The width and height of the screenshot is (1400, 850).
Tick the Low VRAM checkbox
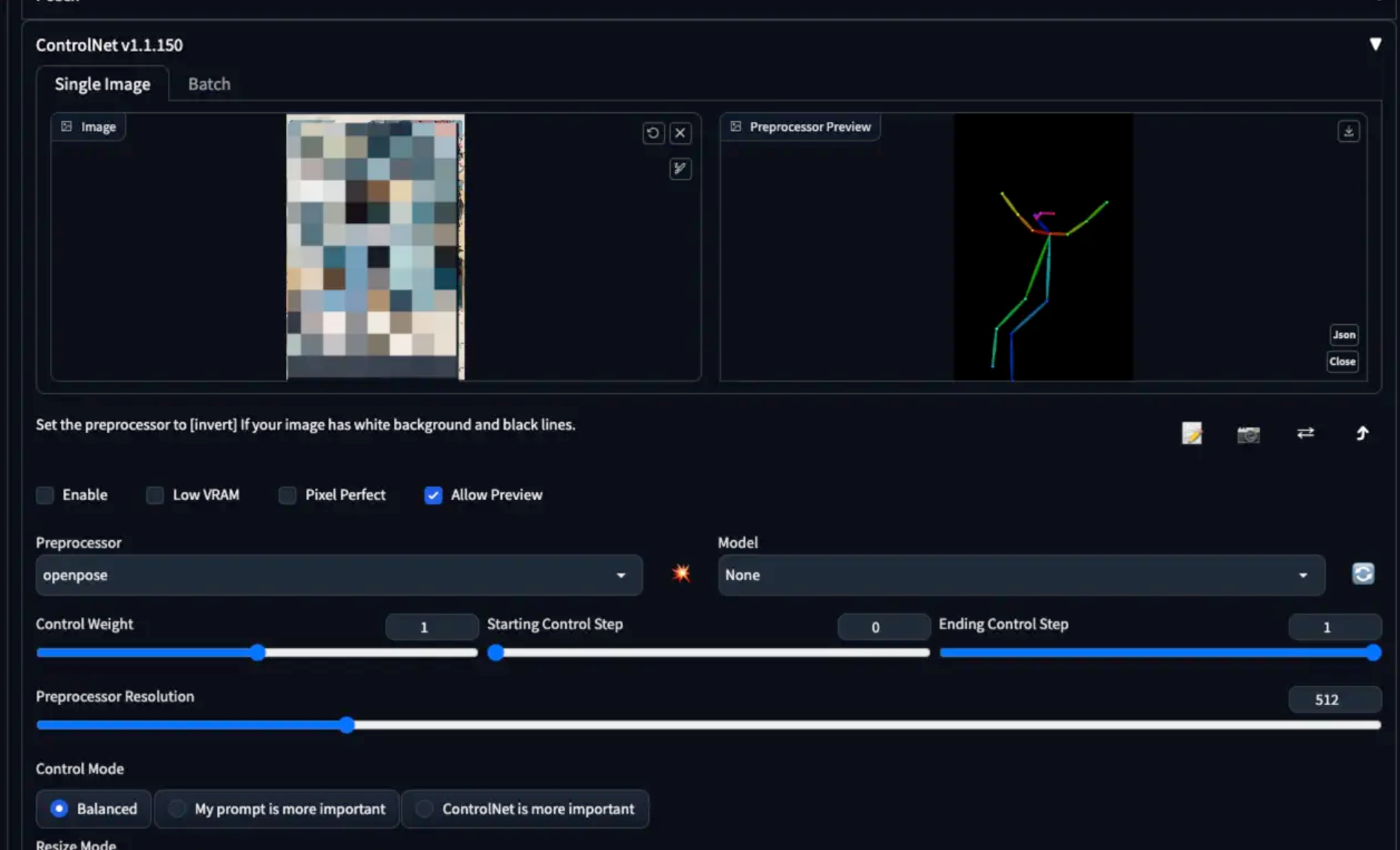click(154, 495)
